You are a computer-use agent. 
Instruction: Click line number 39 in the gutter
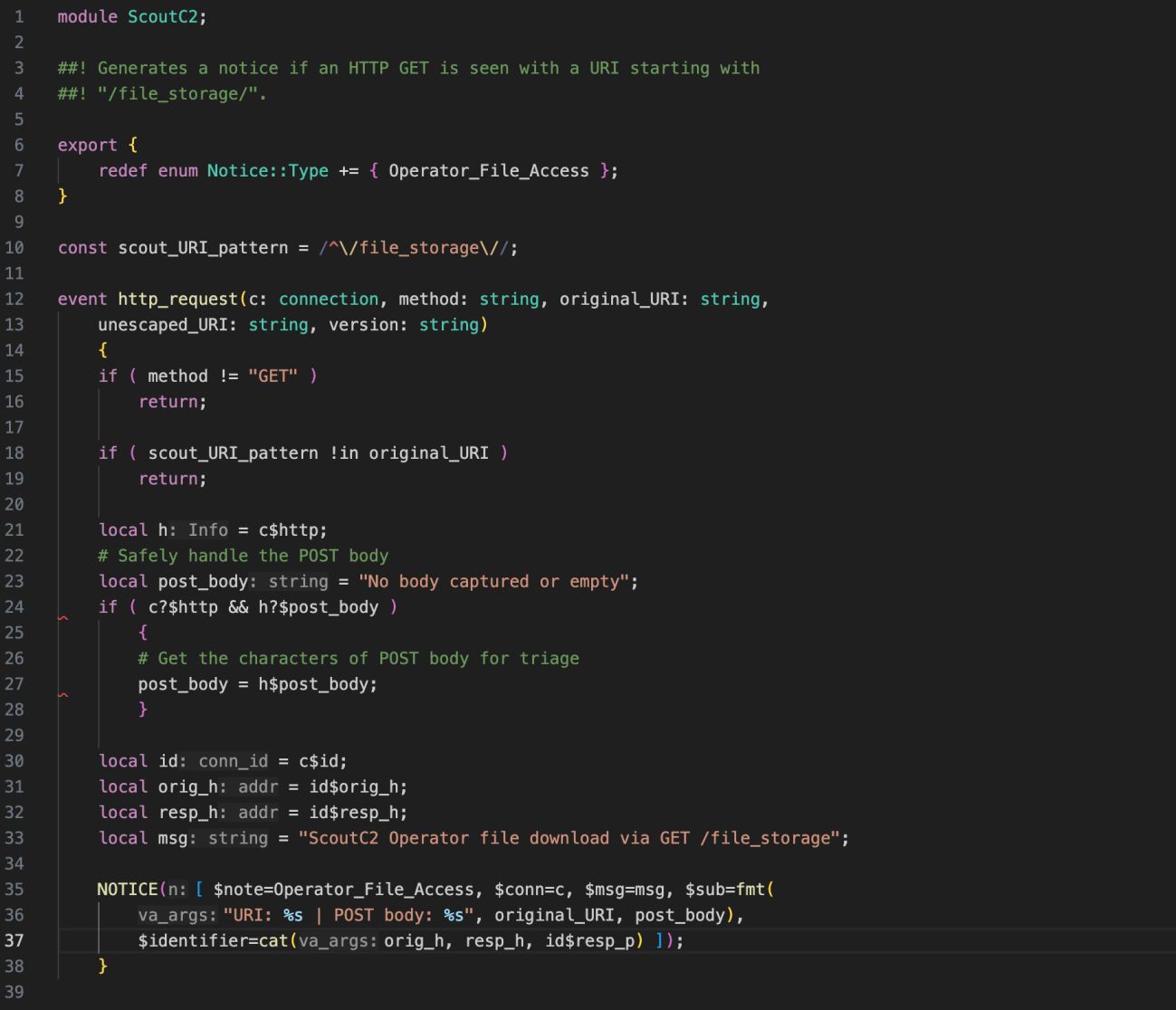[x=14, y=991]
